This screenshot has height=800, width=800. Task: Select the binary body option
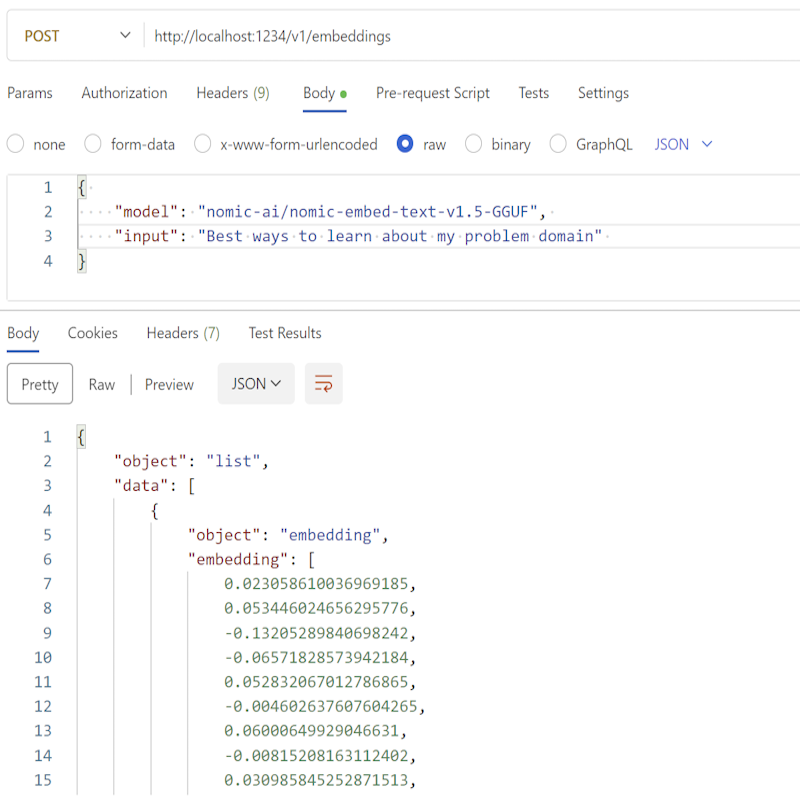(472, 144)
